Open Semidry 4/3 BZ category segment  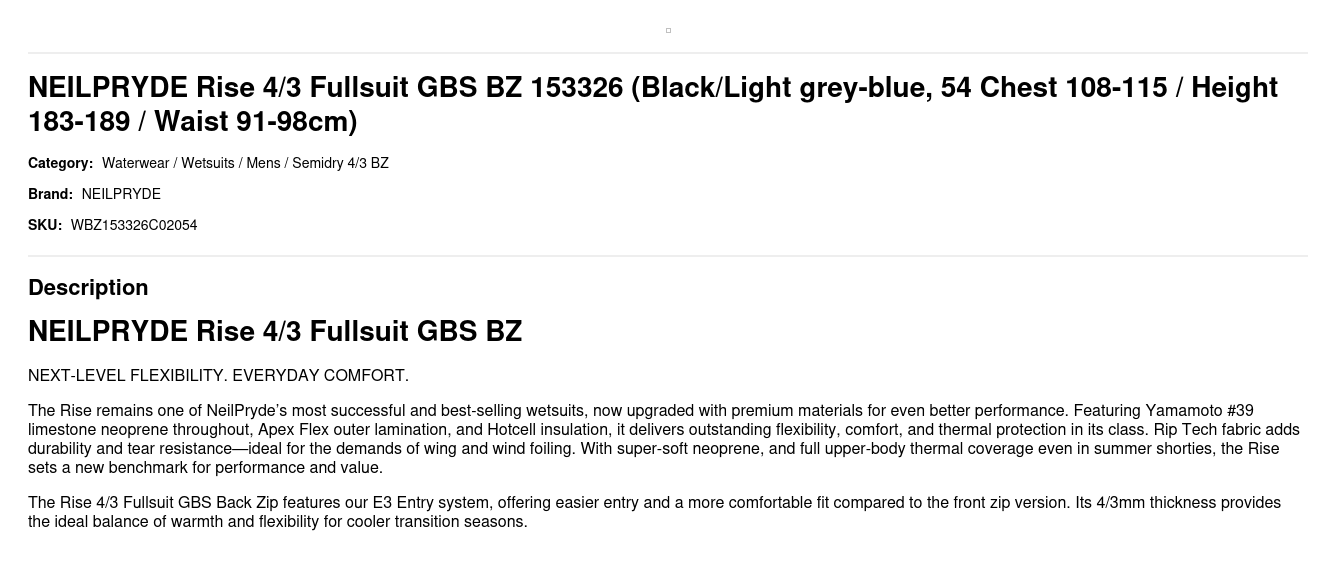pyautogui.click(x=340, y=163)
